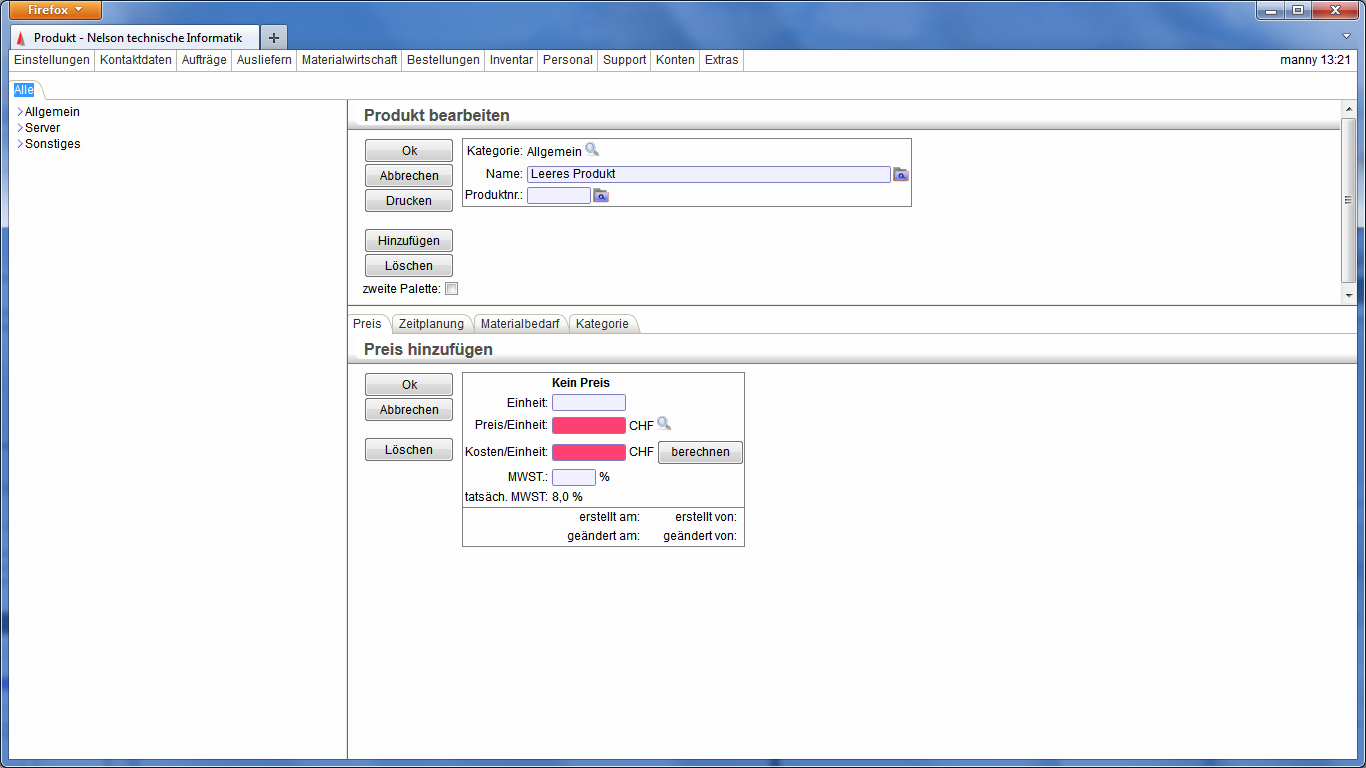The image size is (1366, 768).
Task: Enable the zweite Palette checkbox
Action: tap(452, 289)
